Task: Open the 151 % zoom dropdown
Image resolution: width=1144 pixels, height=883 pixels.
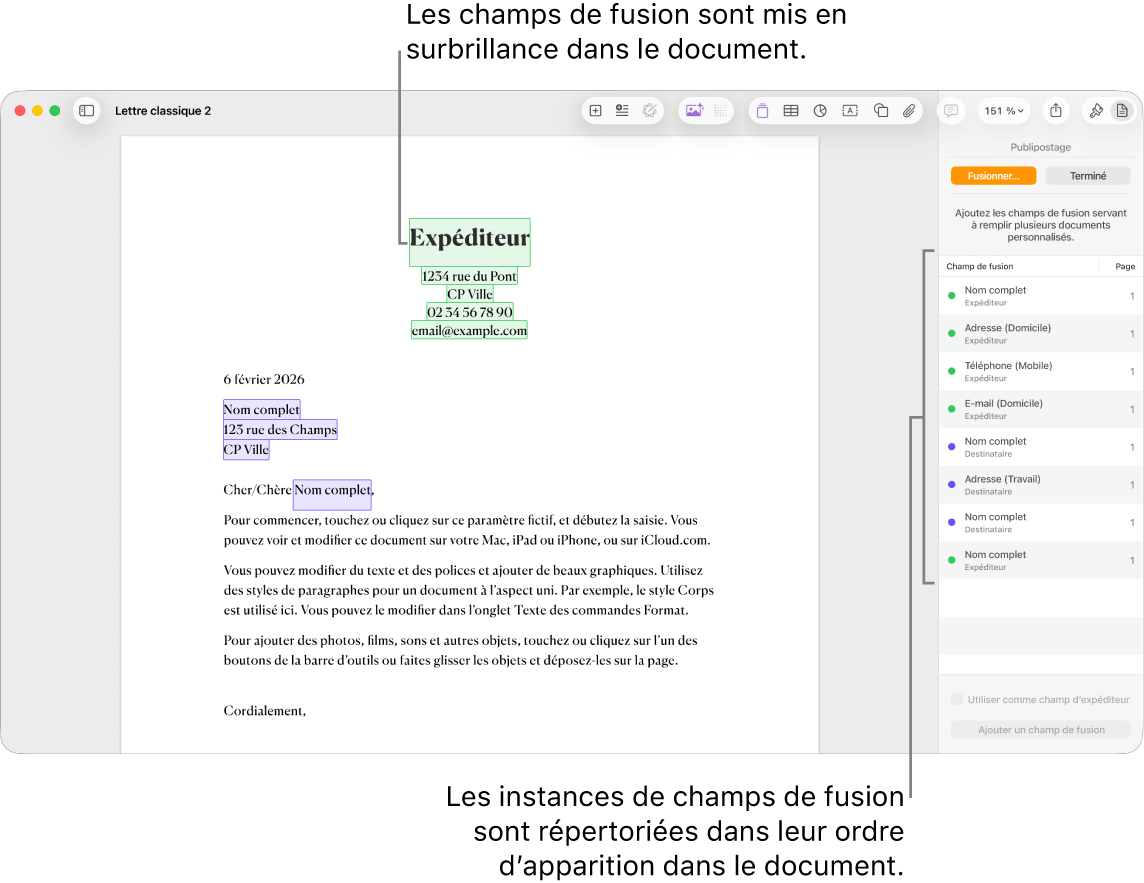Action: [x=1003, y=111]
